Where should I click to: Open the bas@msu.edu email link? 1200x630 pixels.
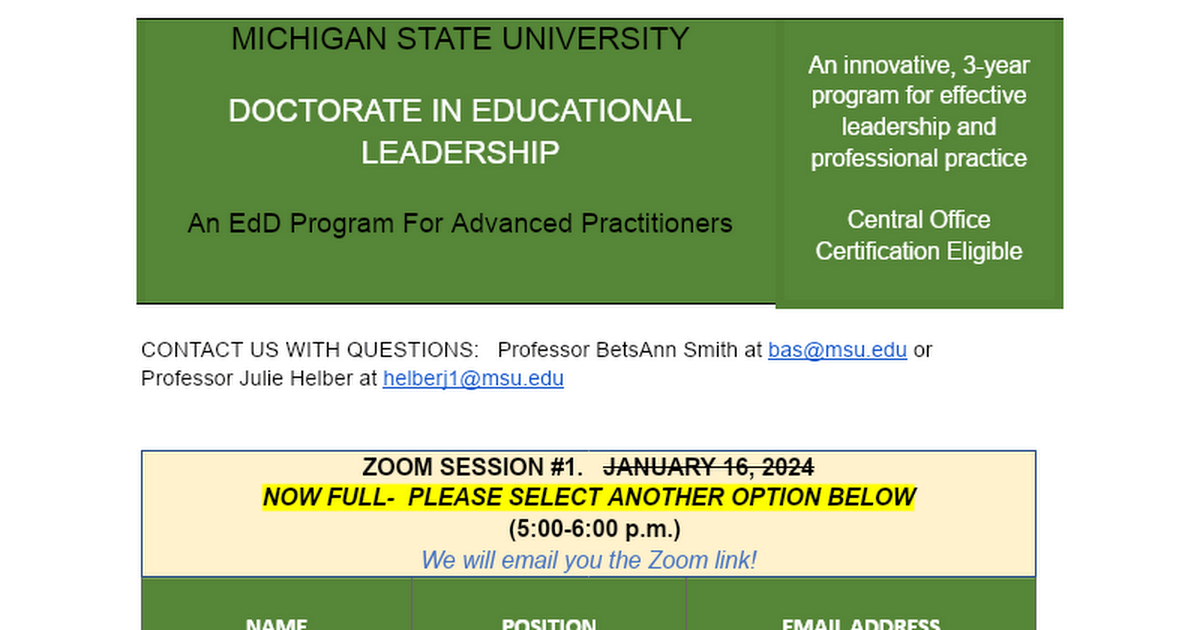tap(837, 350)
